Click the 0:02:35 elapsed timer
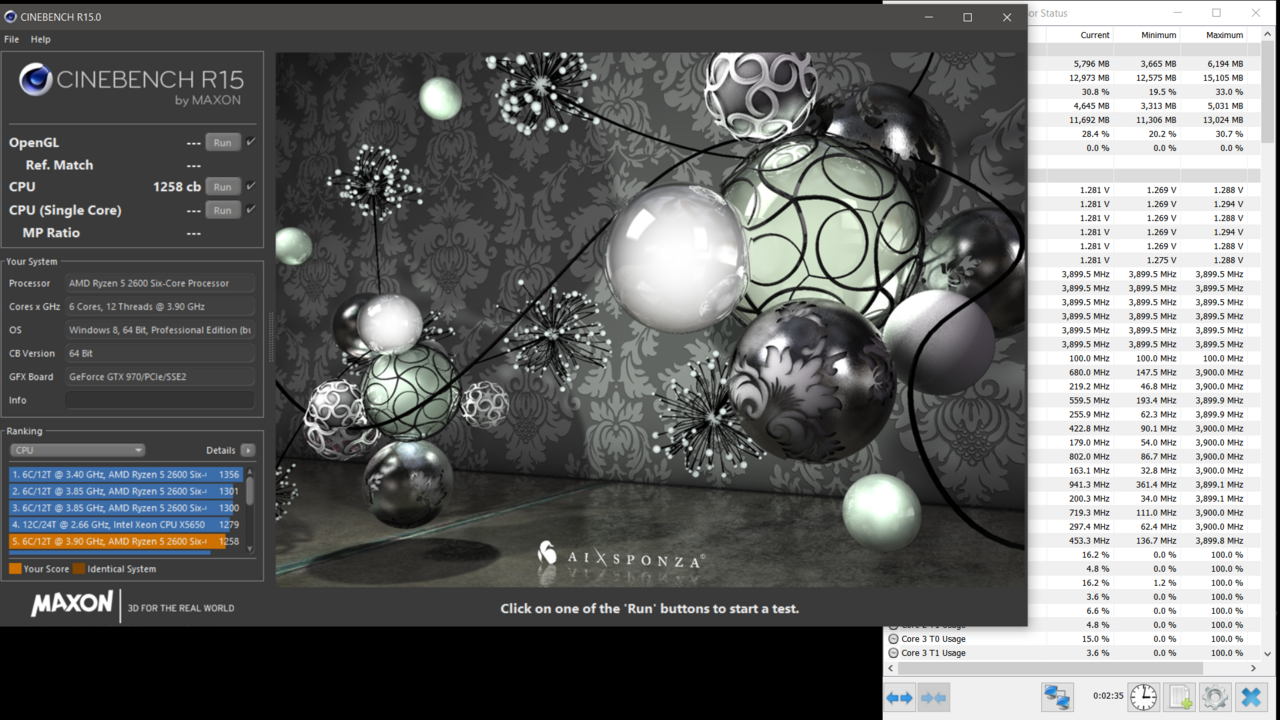 coord(1108,695)
